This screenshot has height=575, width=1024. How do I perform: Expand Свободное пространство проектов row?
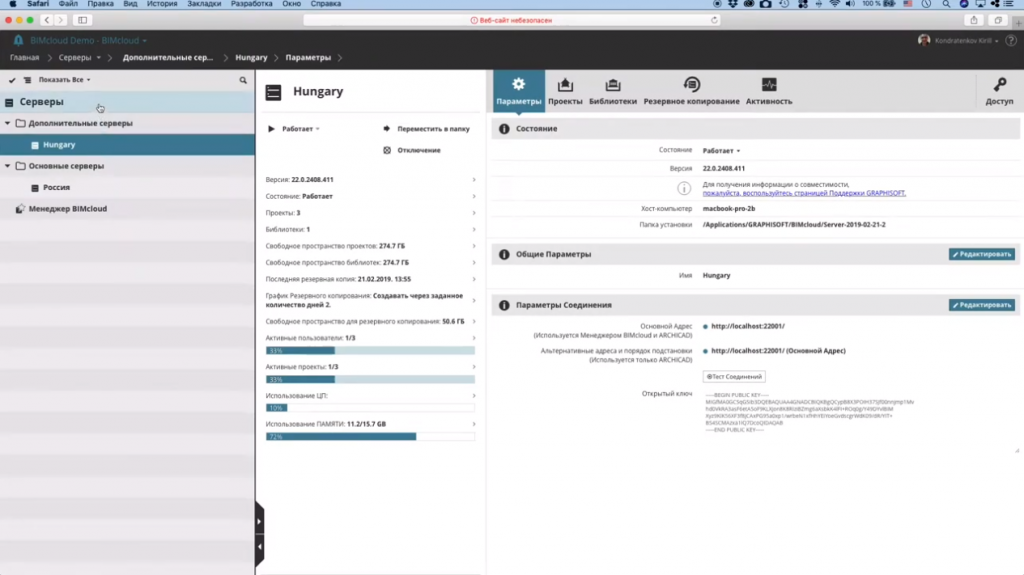click(370, 246)
